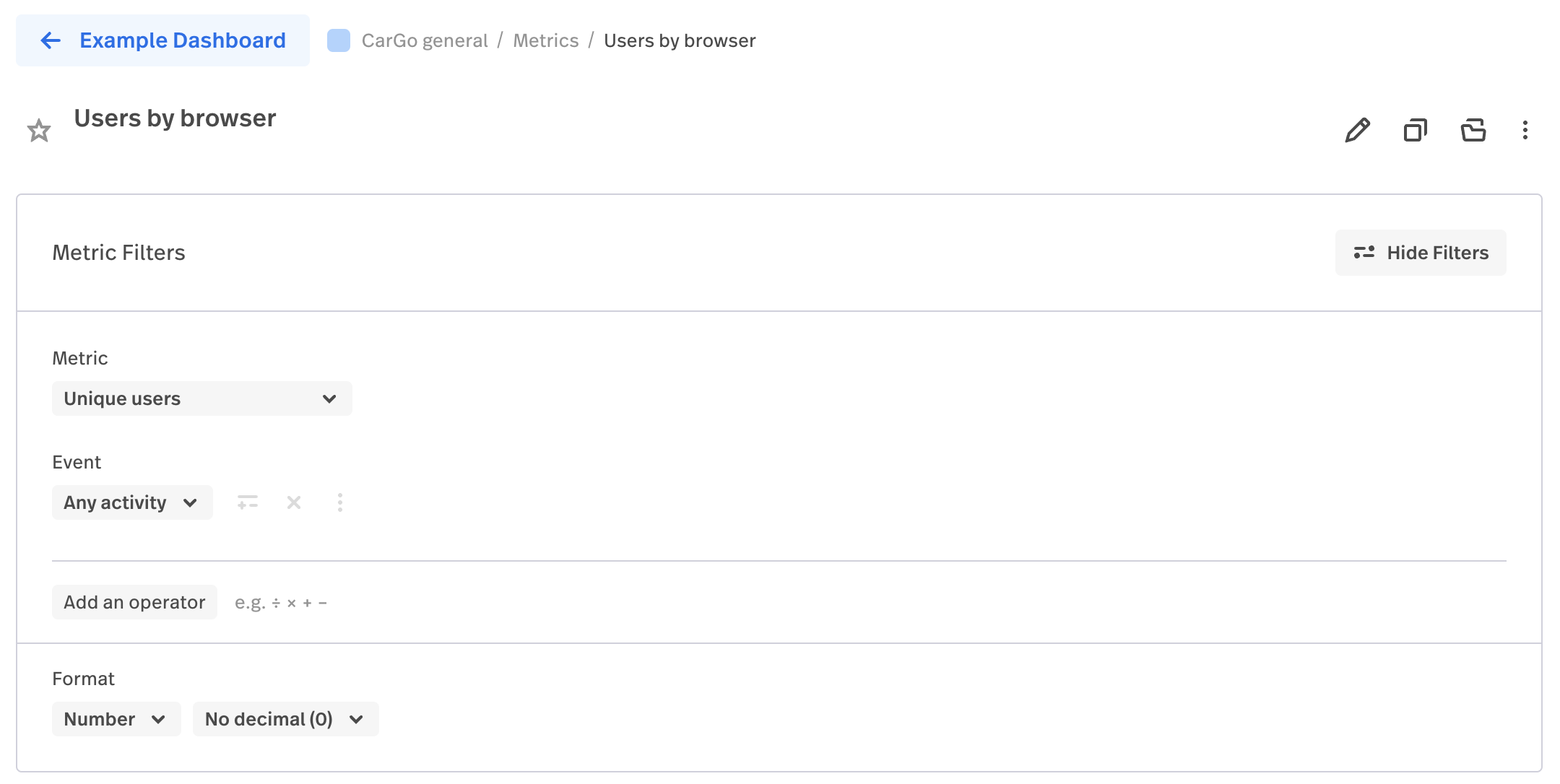Image resolution: width=1560 pixels, height=784 pixels.
Task: Star the Users by browser metric
Action: pos(39,131)
